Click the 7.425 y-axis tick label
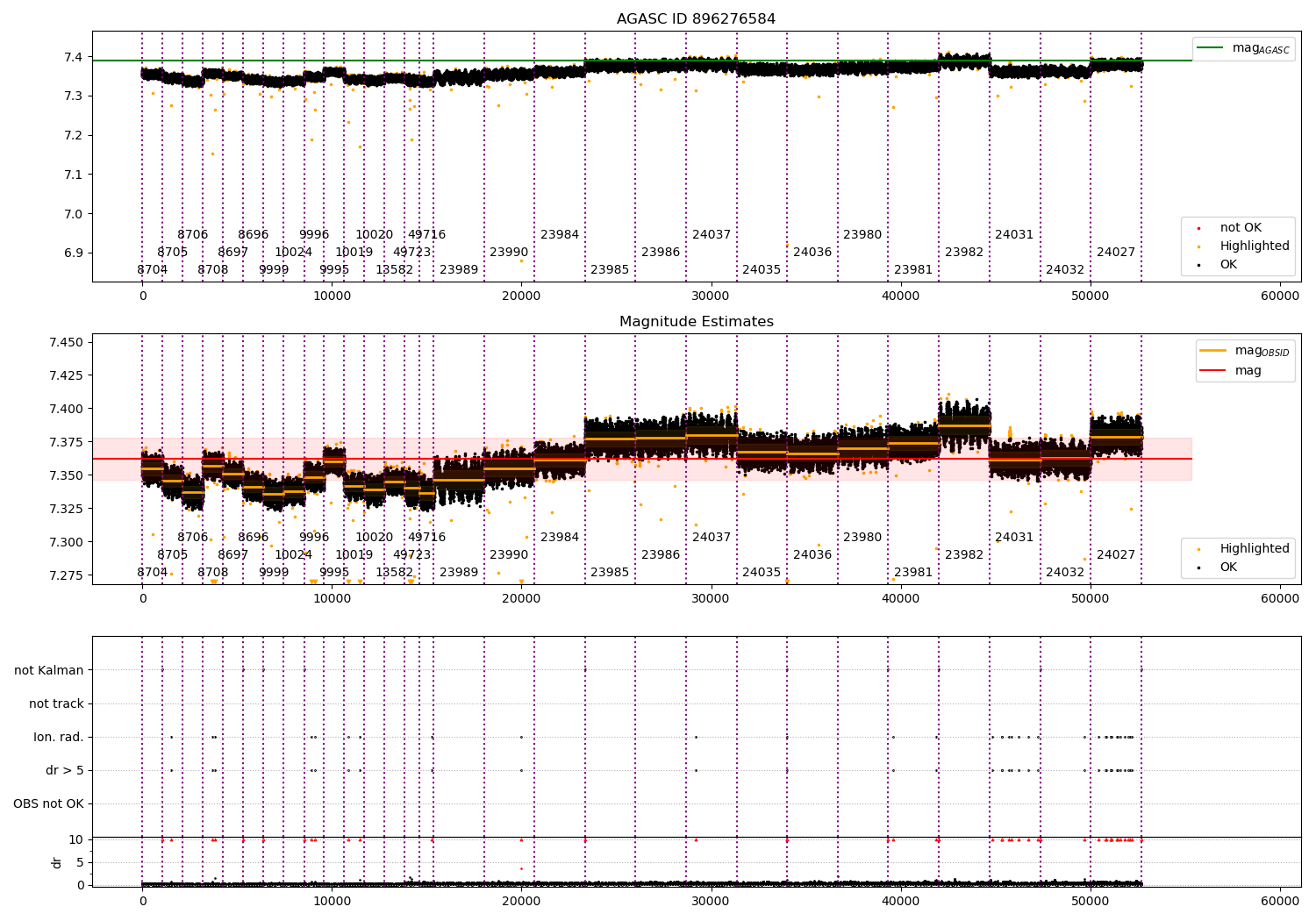This screenshot has height=921, width=1316. coord(67,375)
